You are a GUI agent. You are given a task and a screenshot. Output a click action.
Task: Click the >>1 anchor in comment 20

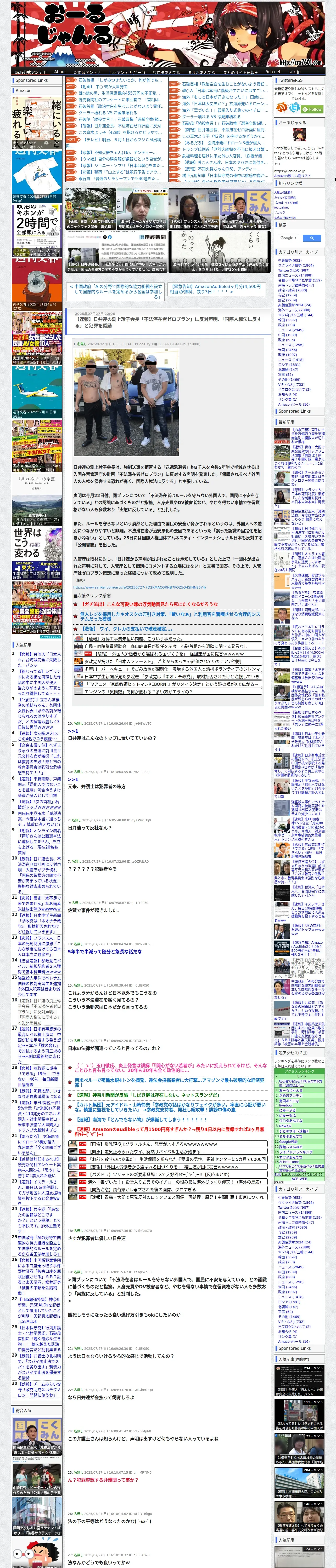[72, 731]
